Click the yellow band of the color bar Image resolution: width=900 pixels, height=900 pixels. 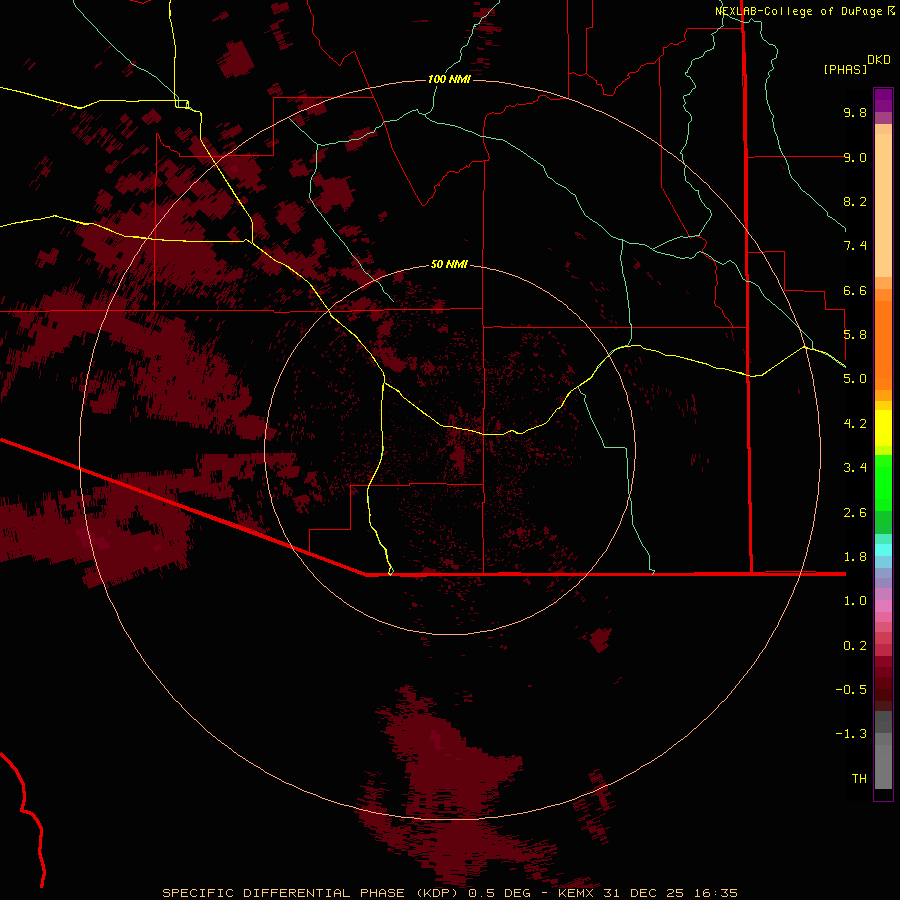[883, 428]
